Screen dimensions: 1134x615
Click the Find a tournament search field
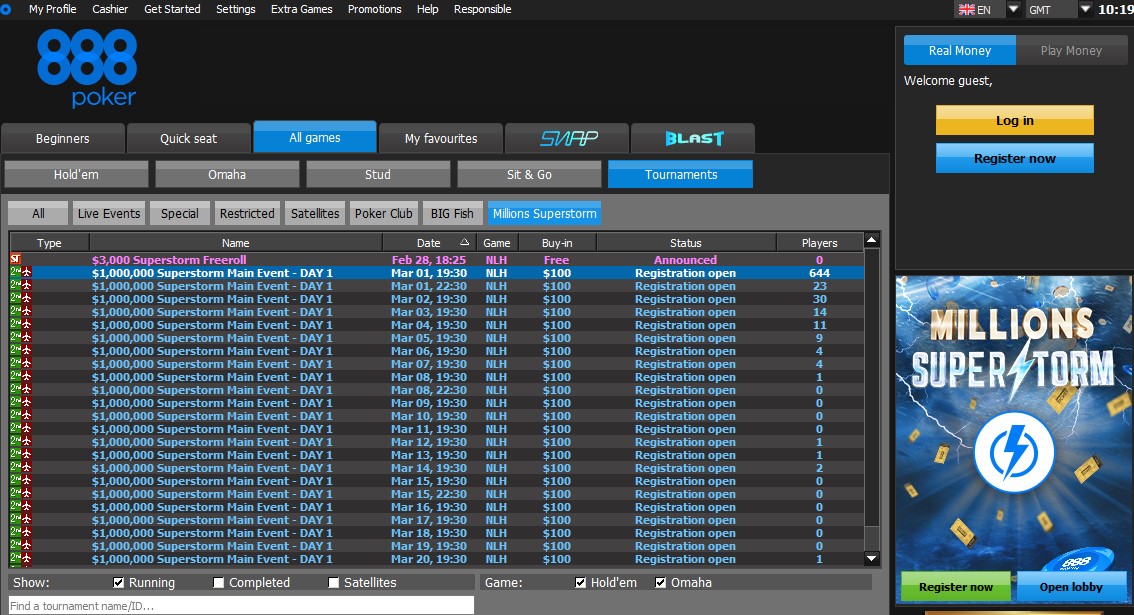(x=240, y=605)
